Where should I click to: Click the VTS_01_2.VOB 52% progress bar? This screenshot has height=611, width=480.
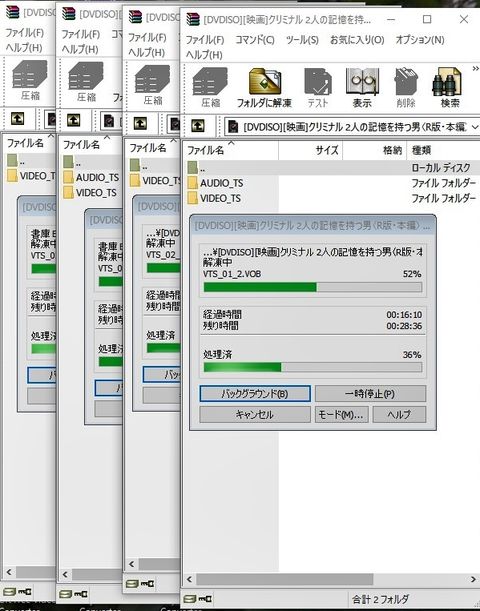click(x=312, y=288)
